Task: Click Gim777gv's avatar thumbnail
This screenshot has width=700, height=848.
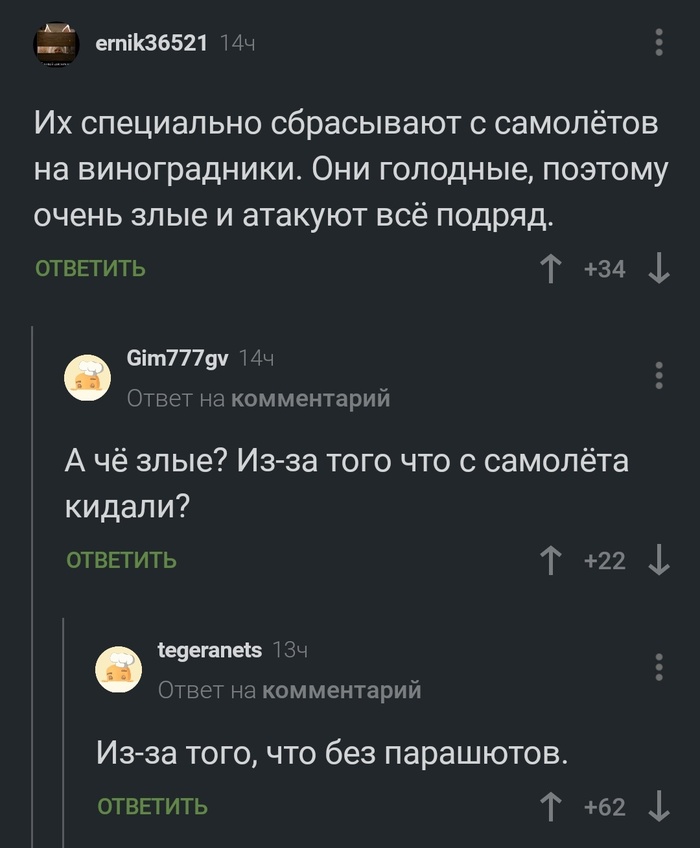Action: coord(88,376)
